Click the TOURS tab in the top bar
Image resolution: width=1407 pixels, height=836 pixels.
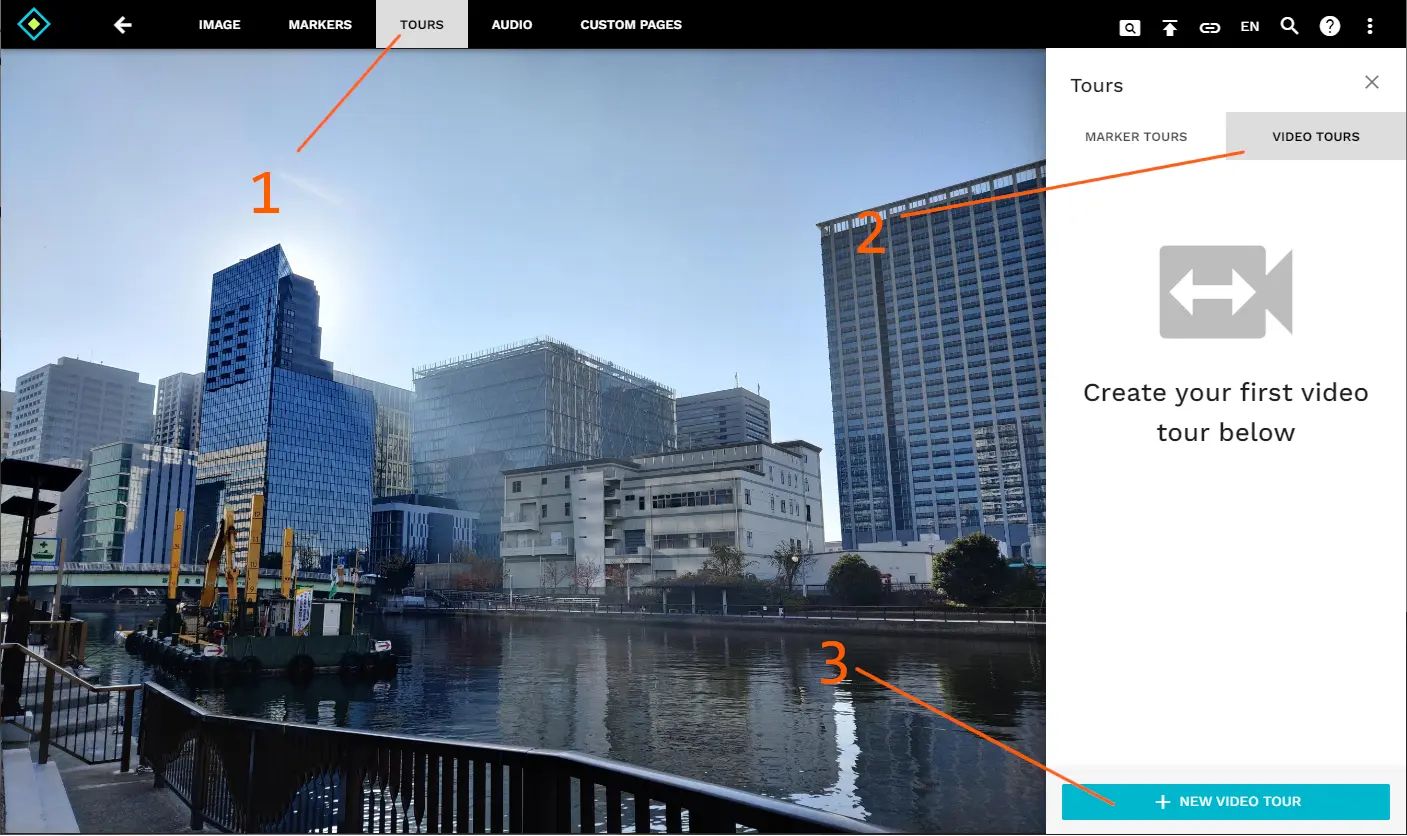(x=421, y=24)
